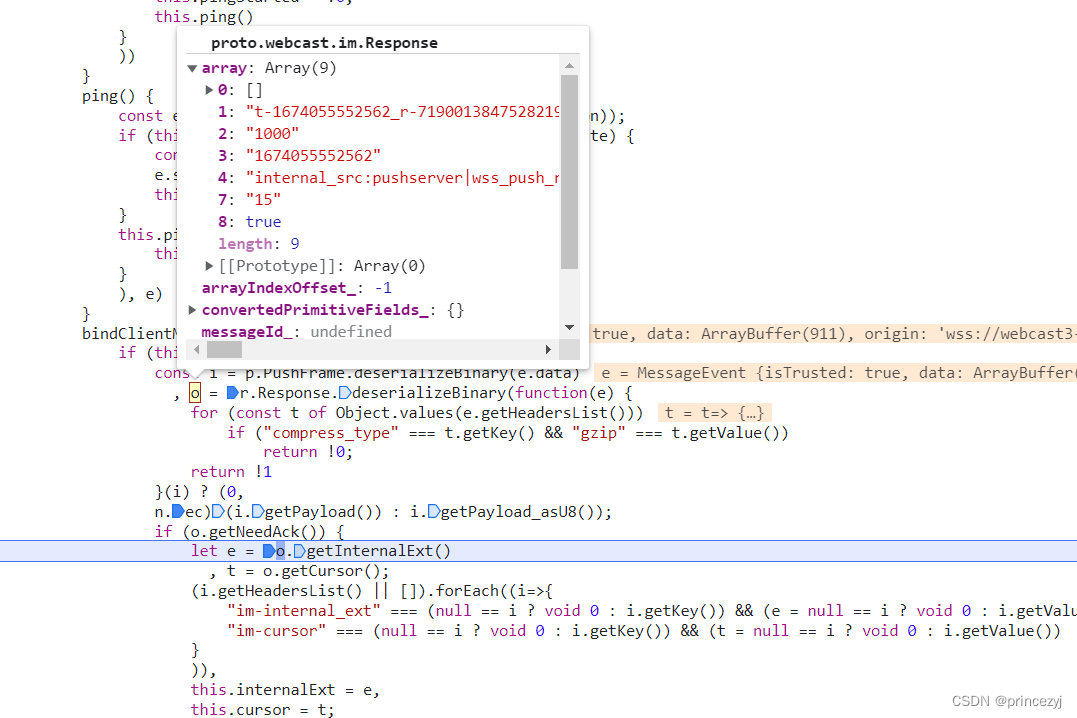Click the 'length: 9' property row

tap(258, 244)
